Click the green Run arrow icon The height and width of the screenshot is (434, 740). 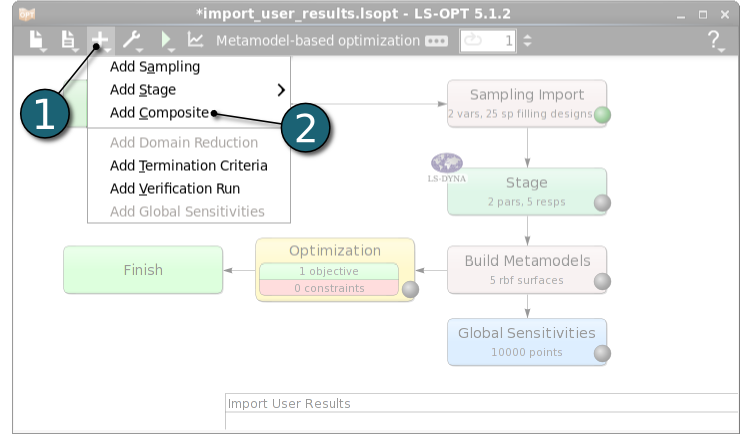167,40
